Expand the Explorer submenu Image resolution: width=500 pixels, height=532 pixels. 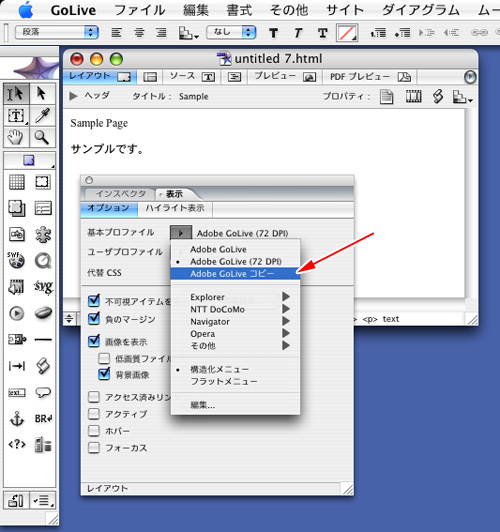click(235, 297)
